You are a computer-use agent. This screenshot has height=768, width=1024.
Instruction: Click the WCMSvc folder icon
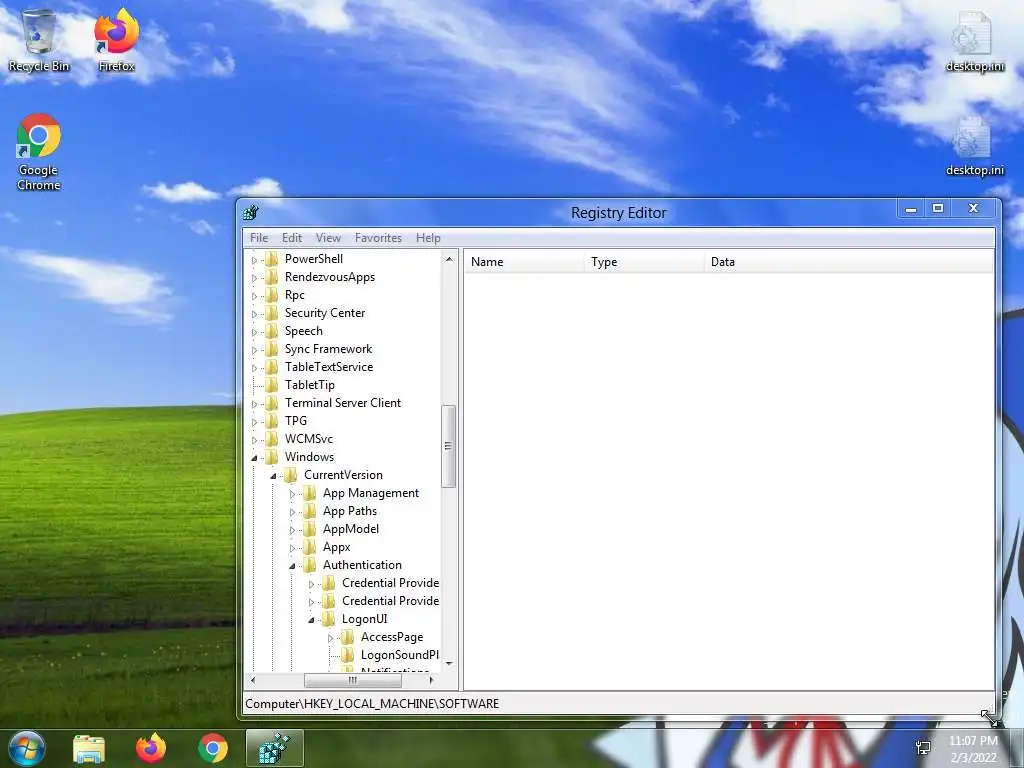click(x=272, y=439)
